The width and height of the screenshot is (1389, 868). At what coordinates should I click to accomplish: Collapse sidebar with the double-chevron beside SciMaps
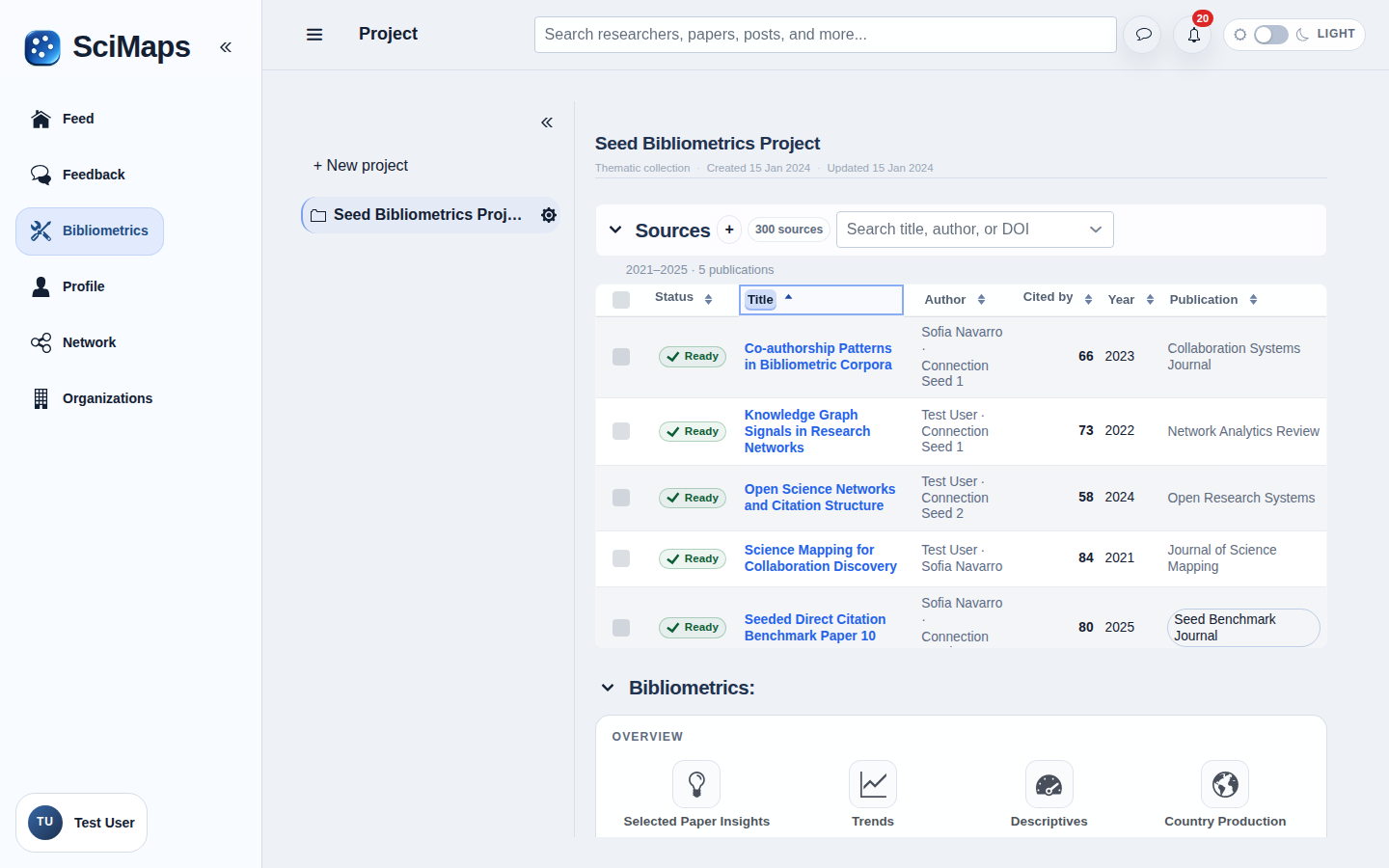[226, 46]
